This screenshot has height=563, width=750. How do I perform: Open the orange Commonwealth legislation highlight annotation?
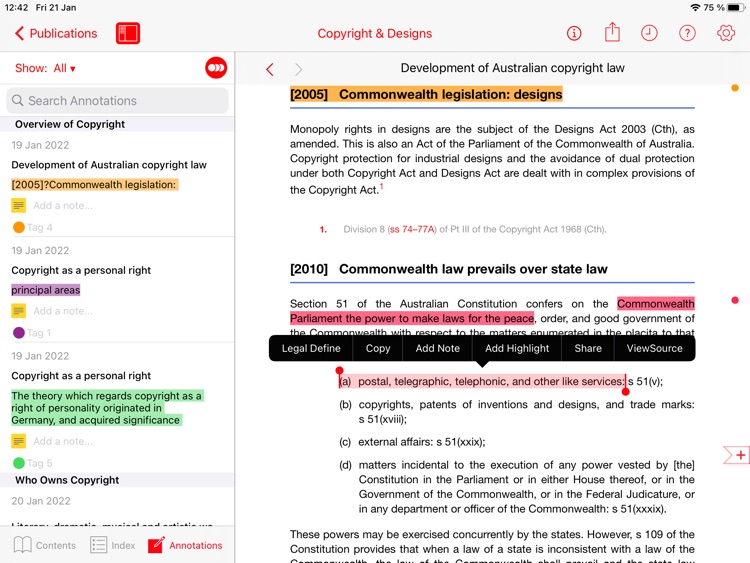95,185
